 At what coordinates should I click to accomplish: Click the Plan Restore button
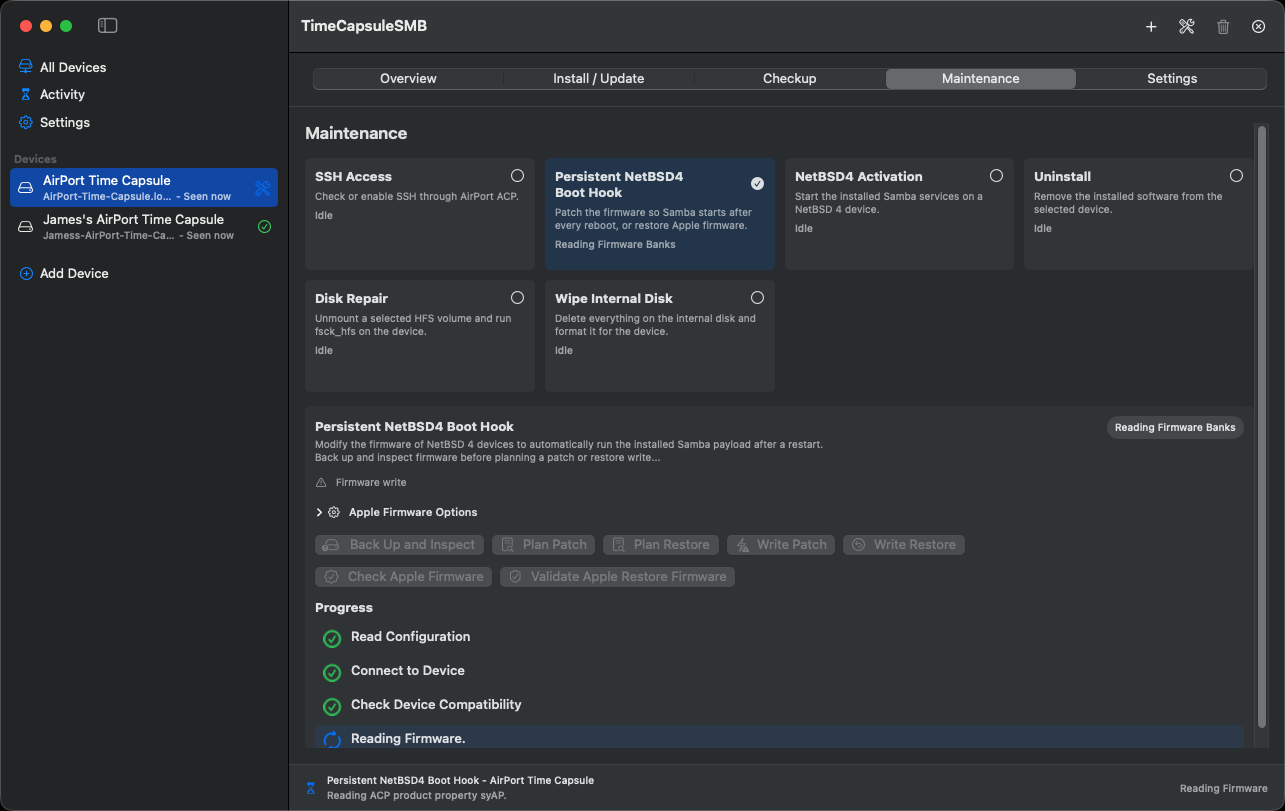point(661,545)
